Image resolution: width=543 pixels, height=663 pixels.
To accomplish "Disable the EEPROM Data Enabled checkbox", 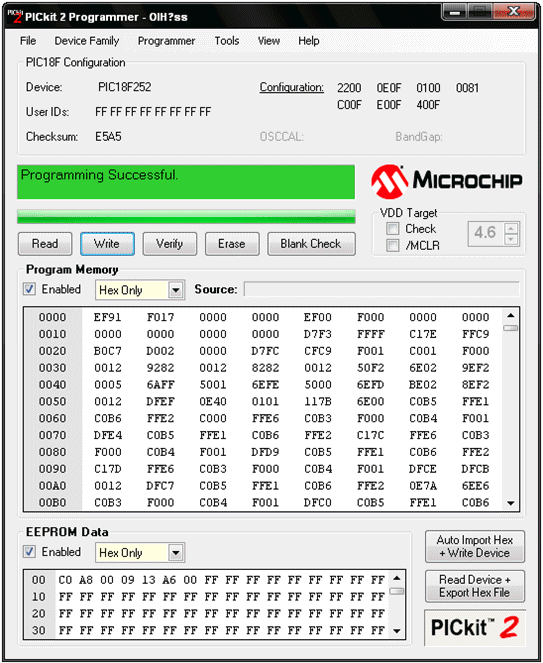I will click(29, 552).
